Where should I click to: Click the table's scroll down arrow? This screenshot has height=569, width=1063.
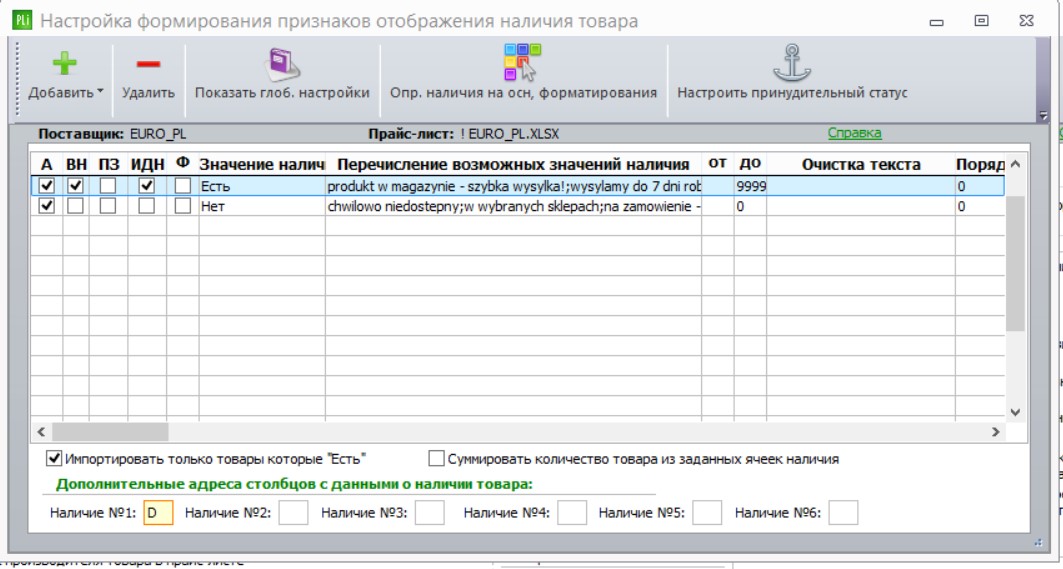[1015, 411]
